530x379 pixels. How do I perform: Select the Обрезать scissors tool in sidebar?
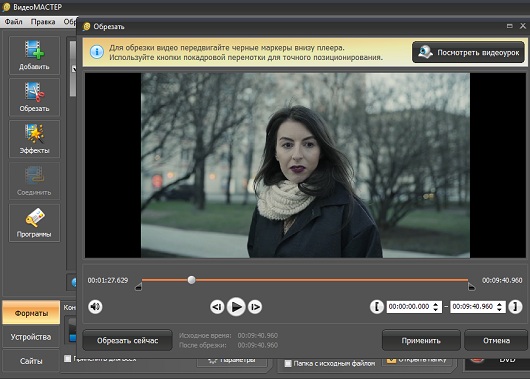[x=34, y=97]
